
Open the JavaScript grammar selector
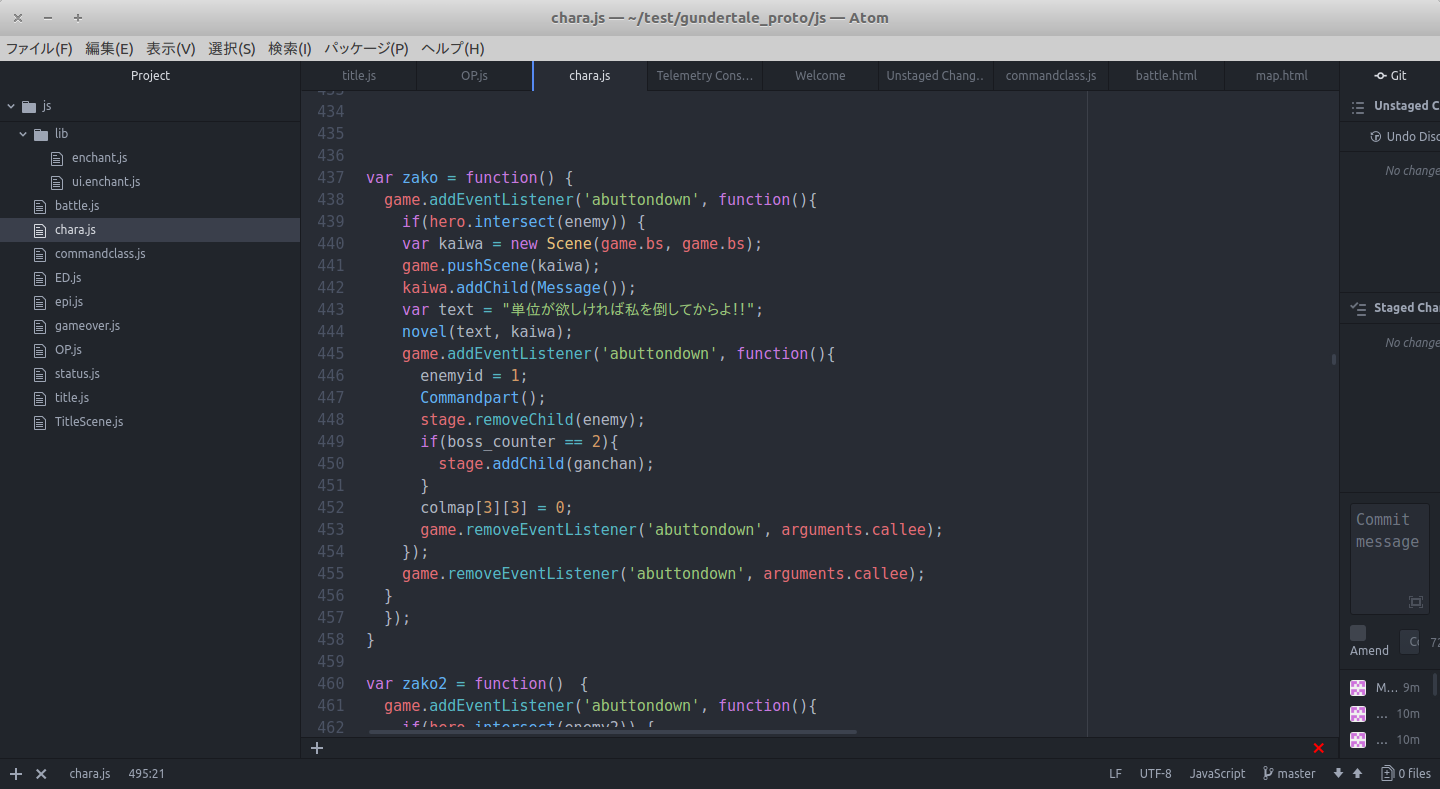coord(1217,774)
